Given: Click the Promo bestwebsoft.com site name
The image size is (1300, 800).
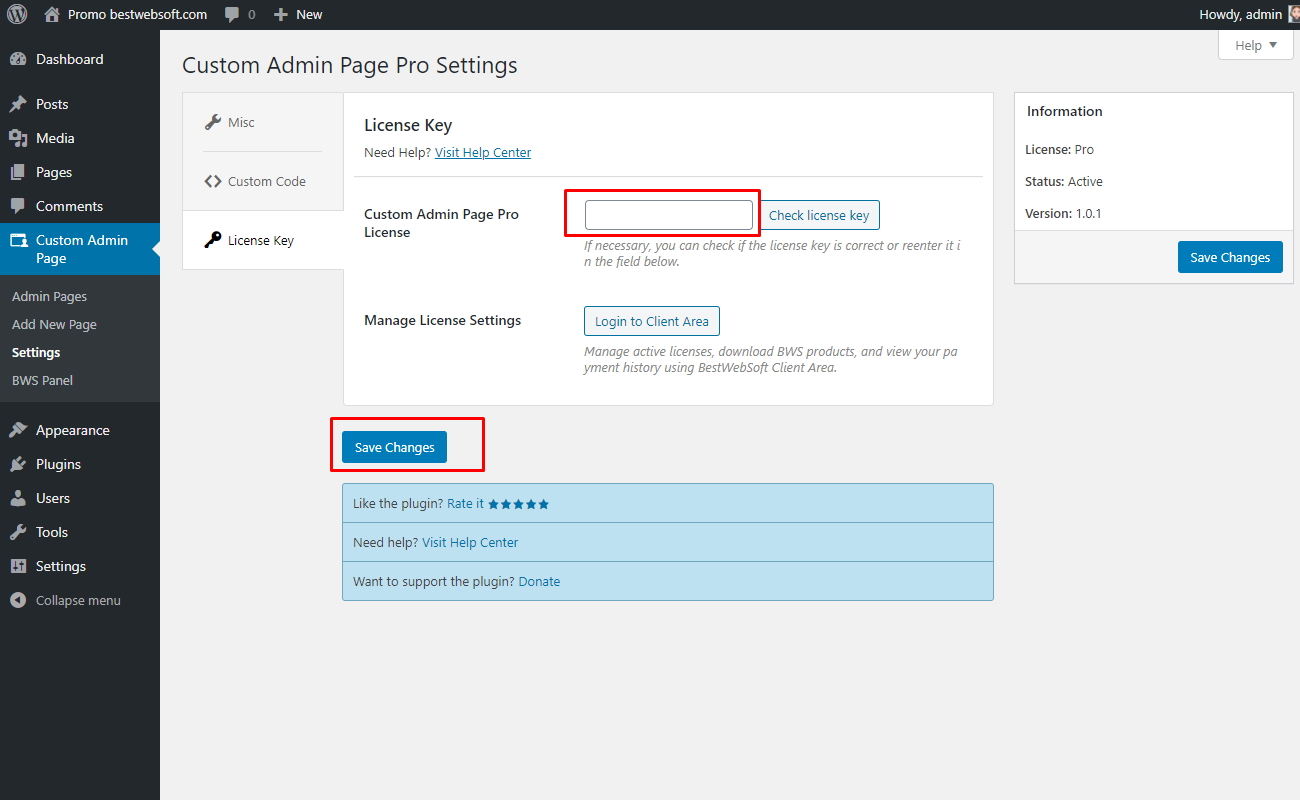Looking at the screenshot, I should click(138, 14).
